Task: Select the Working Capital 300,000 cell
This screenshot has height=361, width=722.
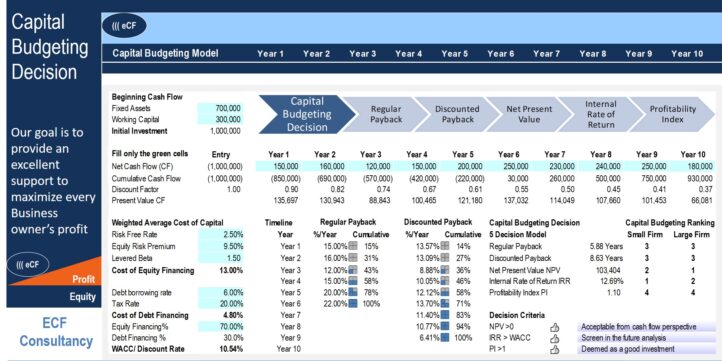Action: 220,120
